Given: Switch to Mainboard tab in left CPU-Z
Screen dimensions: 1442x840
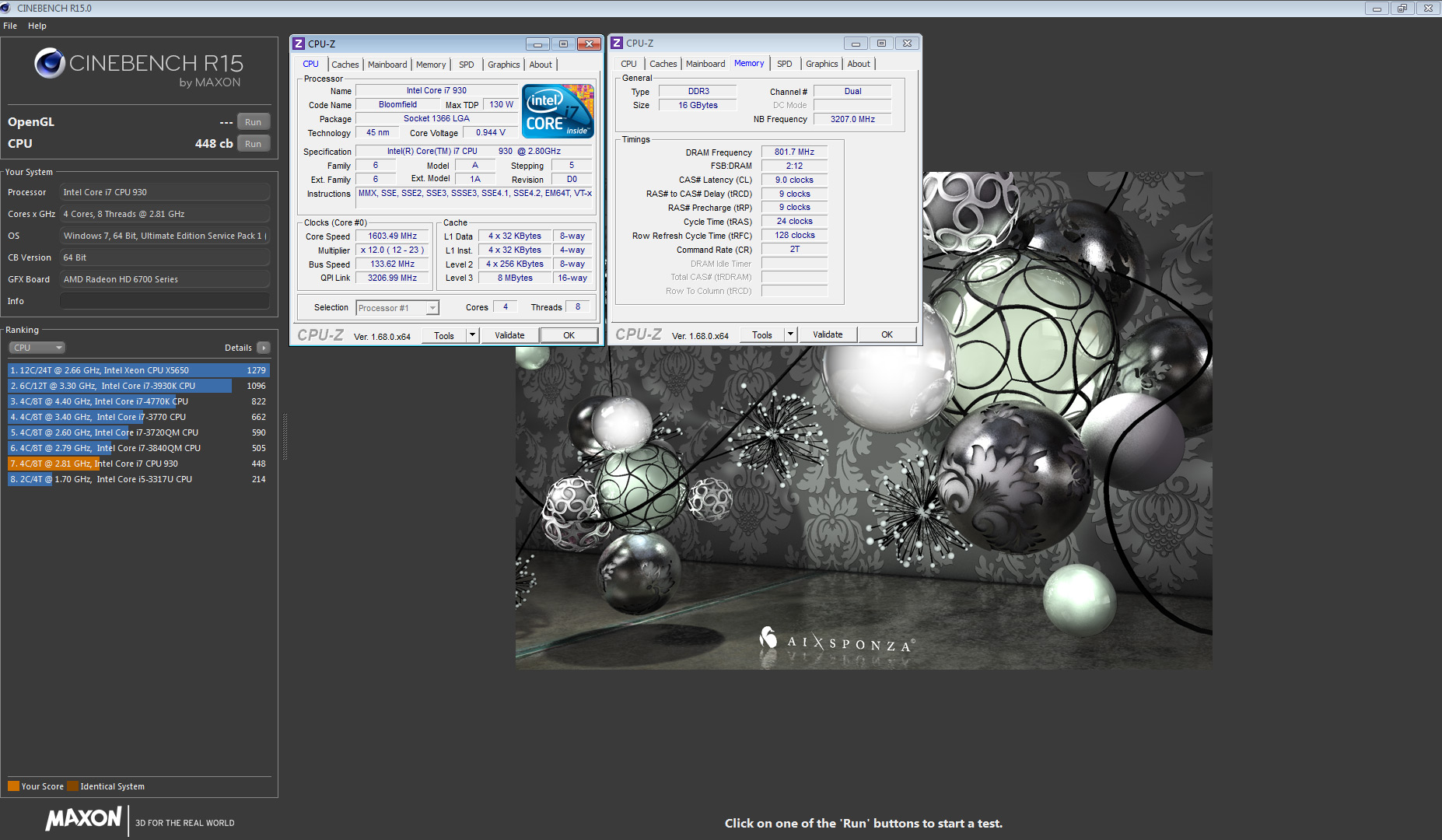Looking at the screenshot, I should tap(387, 65).
